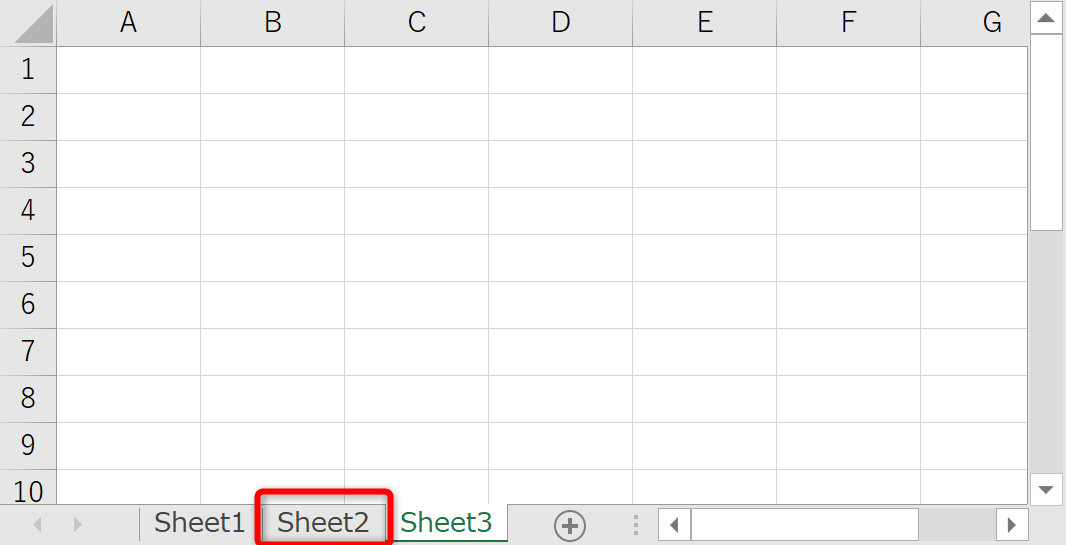
Task: Click horizontal scrollbar left arrow
Action: tap(674, 525)
